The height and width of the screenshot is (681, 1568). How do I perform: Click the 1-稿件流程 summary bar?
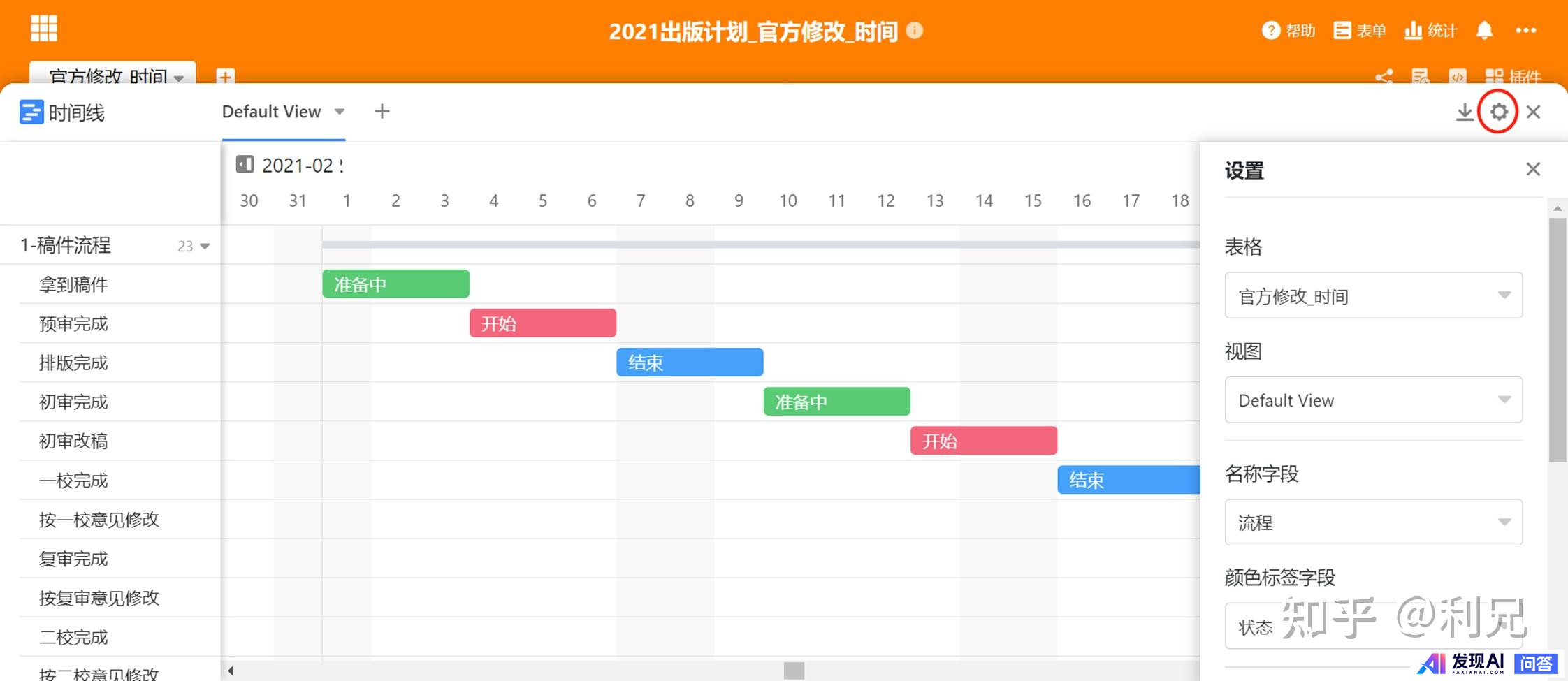761,244
